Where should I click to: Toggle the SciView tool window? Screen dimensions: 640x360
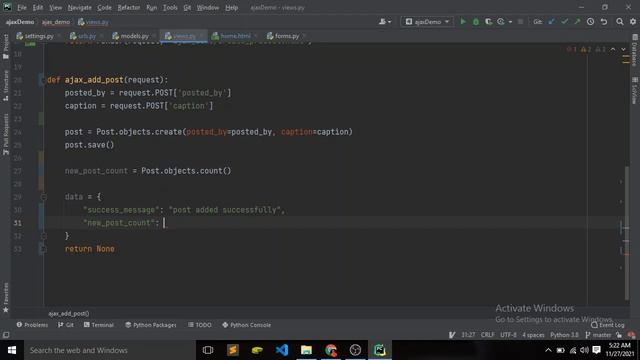634,91
